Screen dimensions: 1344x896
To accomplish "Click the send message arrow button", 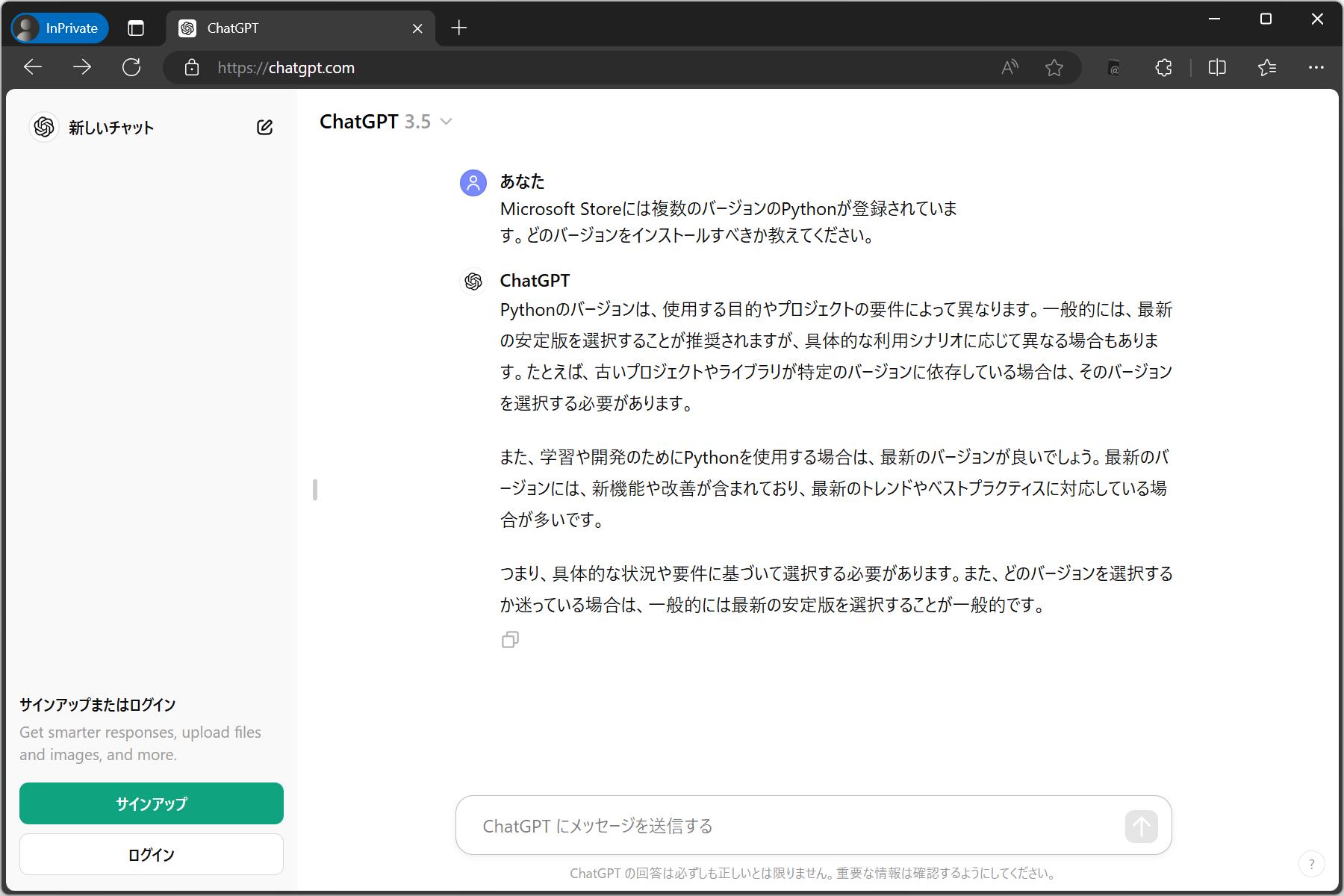I will click(1141, 827).
